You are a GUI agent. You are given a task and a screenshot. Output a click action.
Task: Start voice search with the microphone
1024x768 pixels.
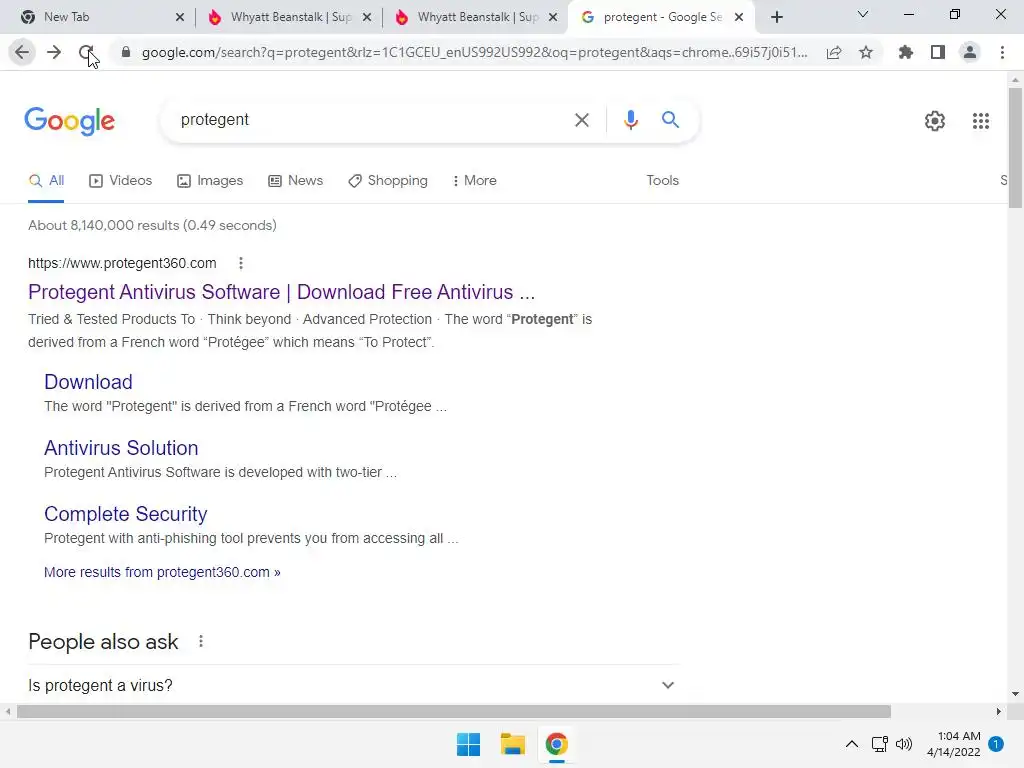point(630,120)
